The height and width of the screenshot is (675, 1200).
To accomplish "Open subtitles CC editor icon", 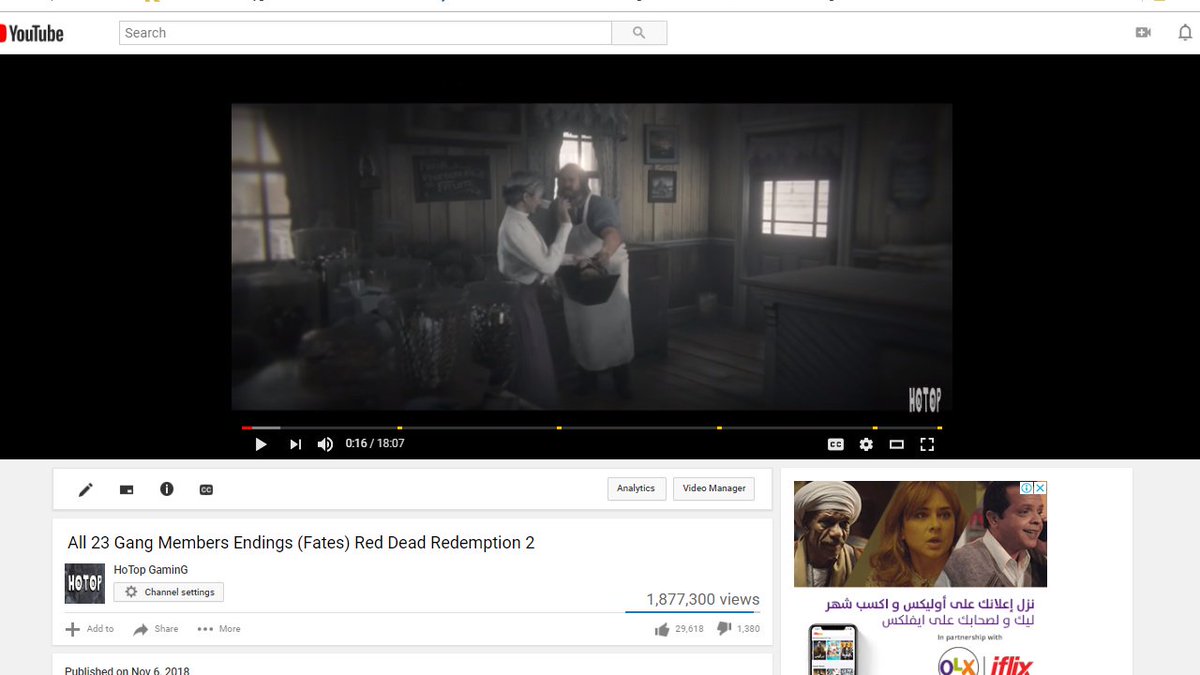I will tap(206, 489).
